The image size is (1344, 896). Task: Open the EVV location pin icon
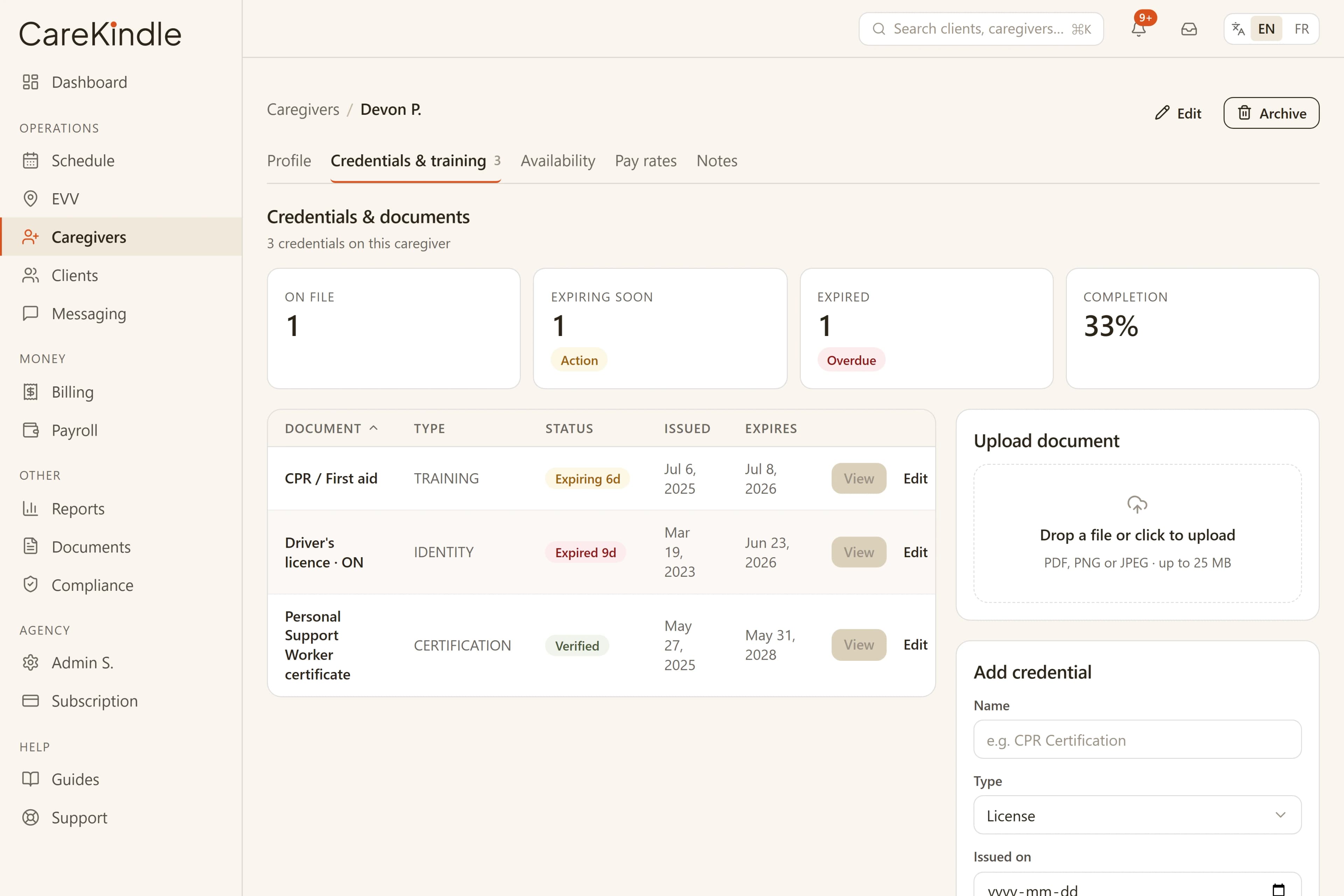[30, 199]
